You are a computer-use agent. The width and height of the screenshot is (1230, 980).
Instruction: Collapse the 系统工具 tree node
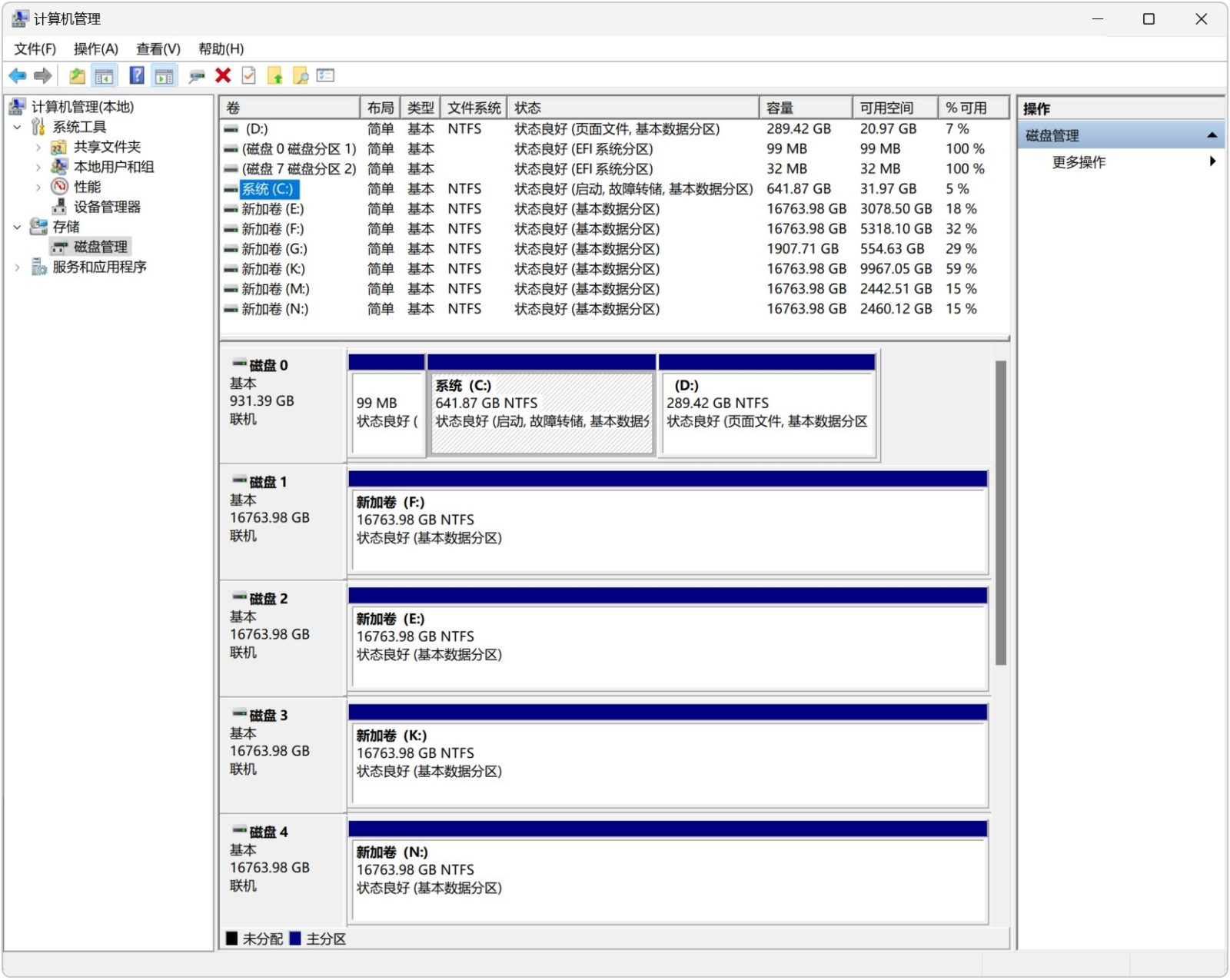tap(18, 127)
